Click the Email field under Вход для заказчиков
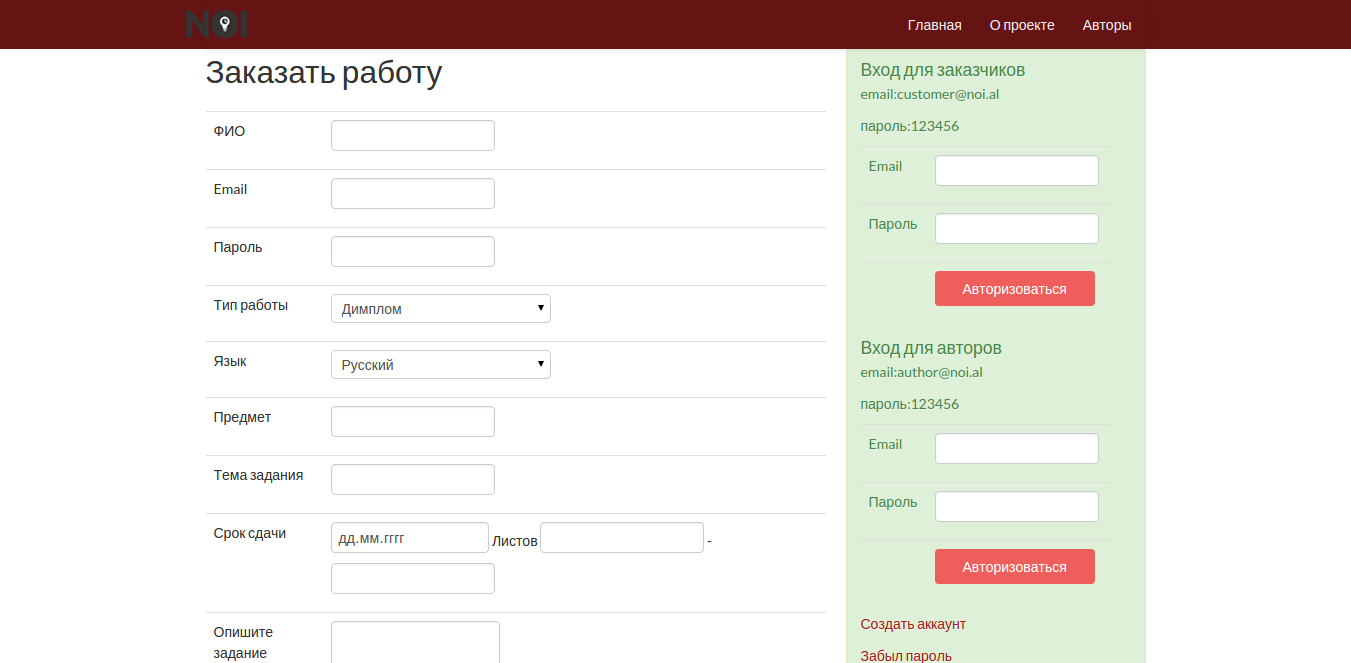Viewport: 1351px width, 663px height. [x=1017, y=170]
